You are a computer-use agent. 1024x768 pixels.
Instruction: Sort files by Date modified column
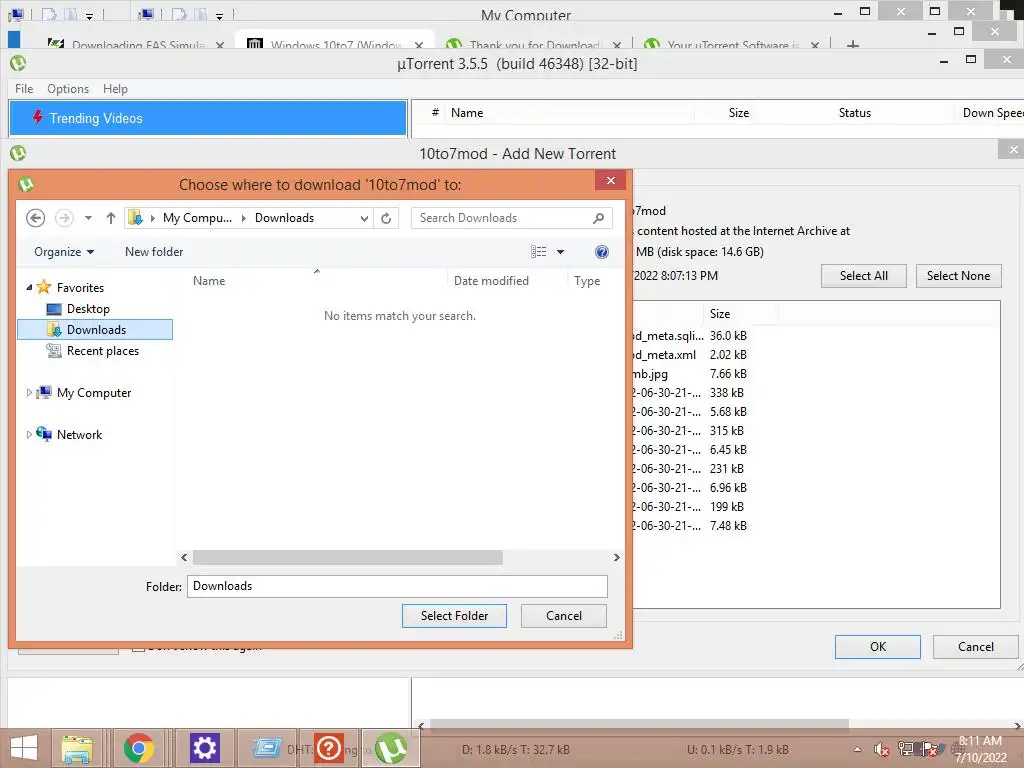(491, 281)
